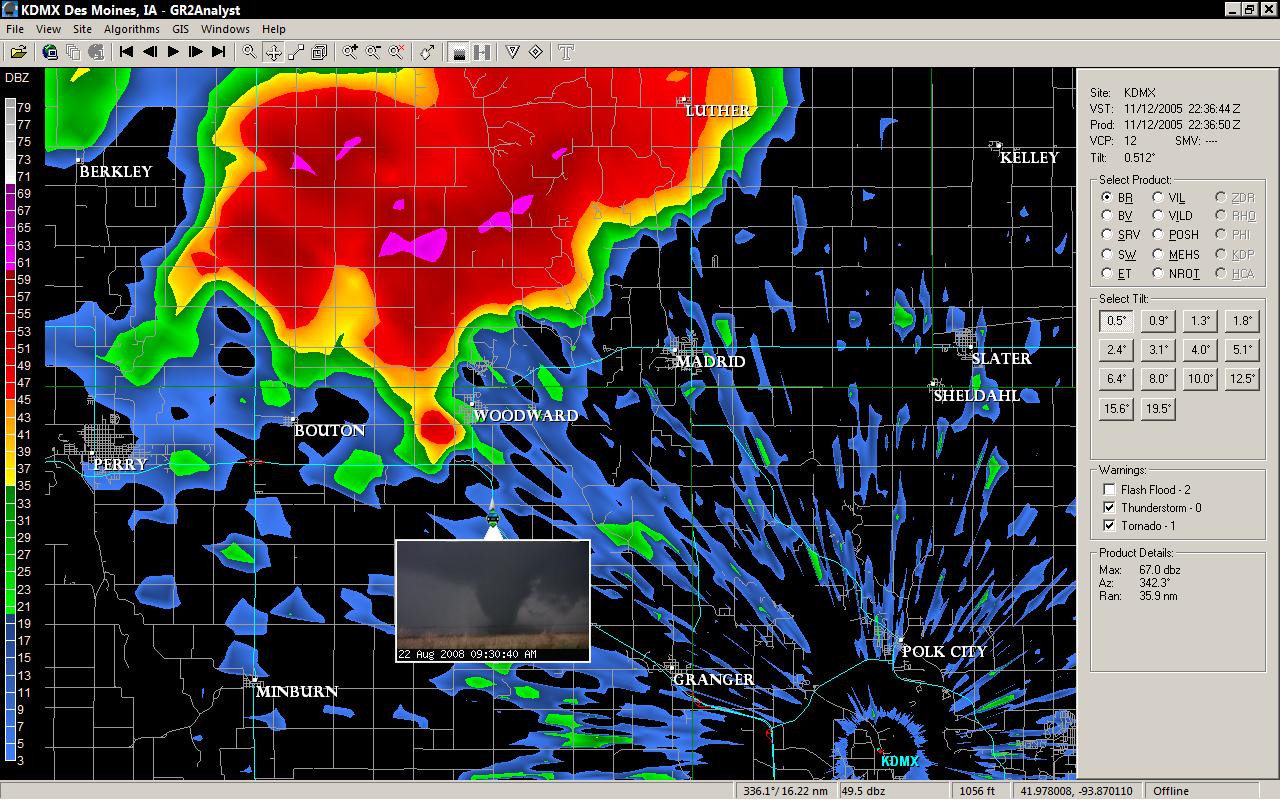
Task: Disable the Thunderstorm warnings checkbox
Action: 1109,508
